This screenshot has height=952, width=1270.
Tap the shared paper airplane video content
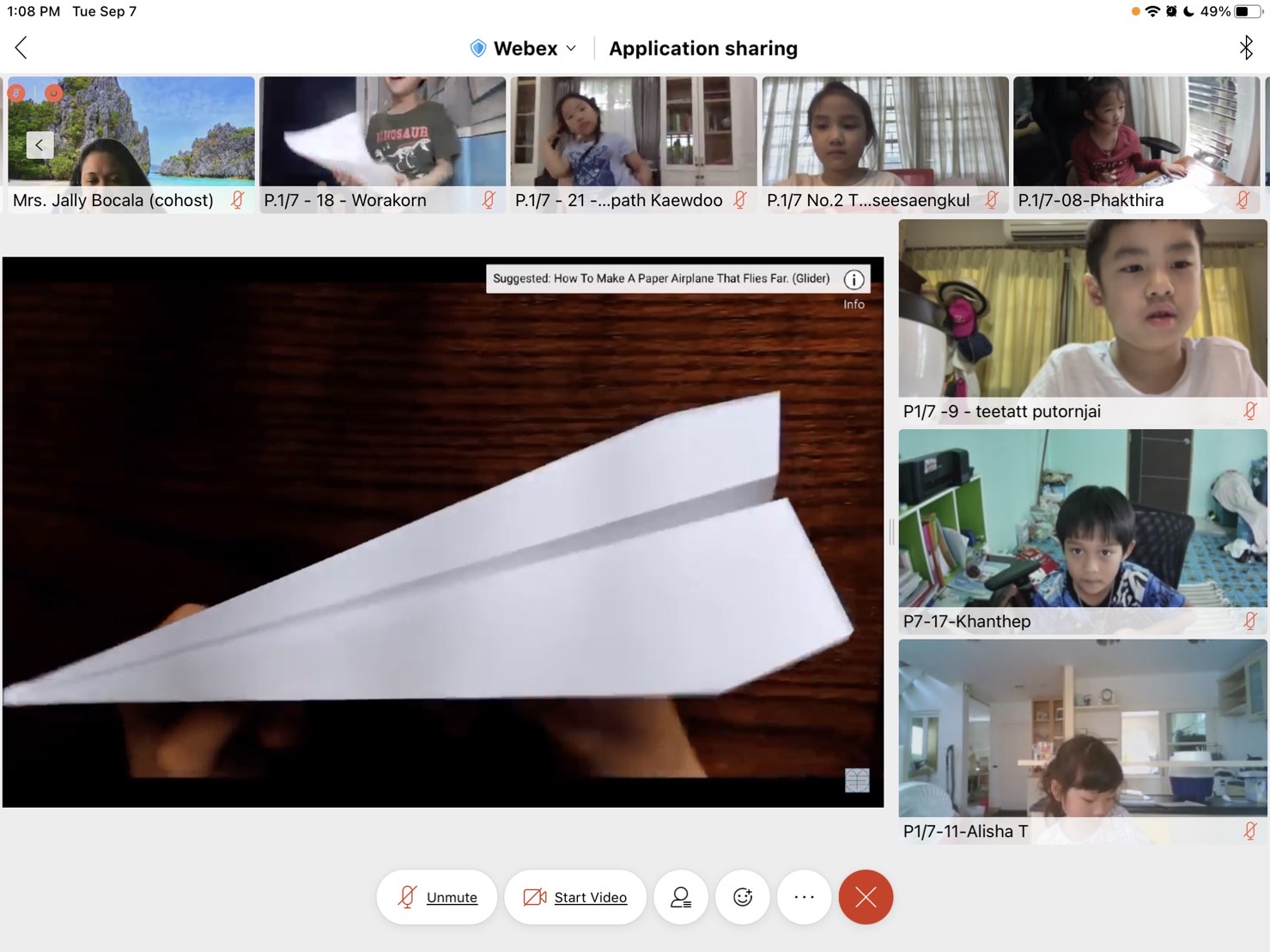point(443,532)
